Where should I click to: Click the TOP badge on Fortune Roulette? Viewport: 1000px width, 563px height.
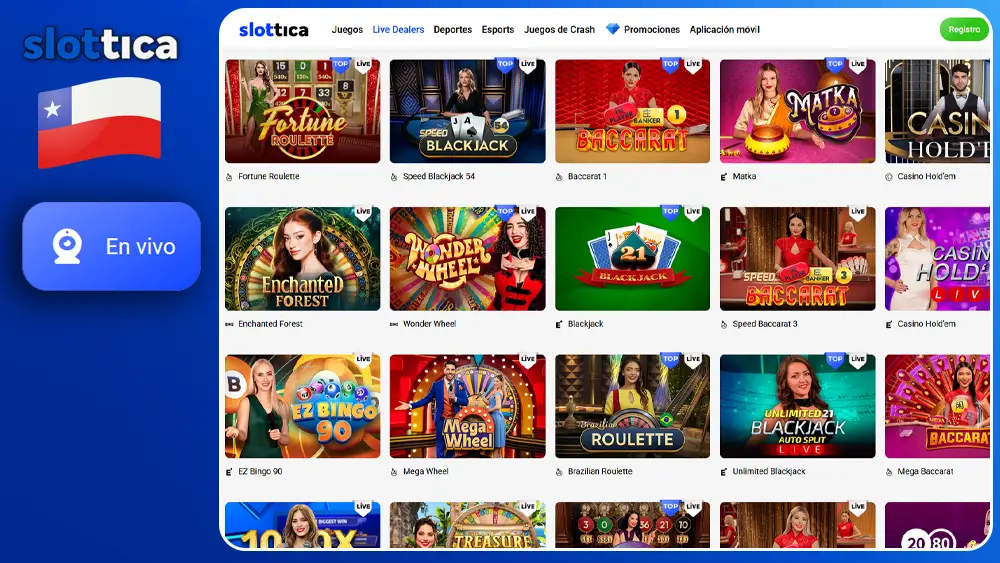pyautogui.click(x=341, y=64)
